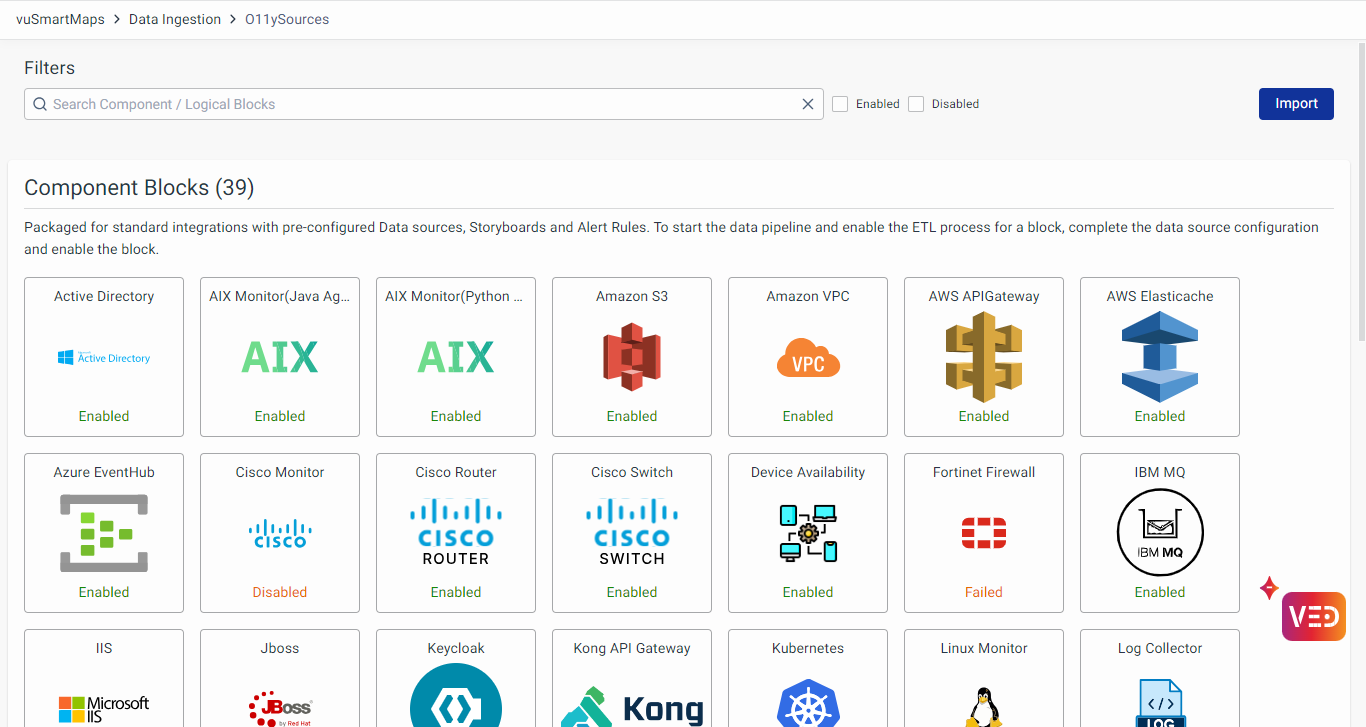Click the Import button
Screen dimensions: 1366x727
tap(1296, 104)
